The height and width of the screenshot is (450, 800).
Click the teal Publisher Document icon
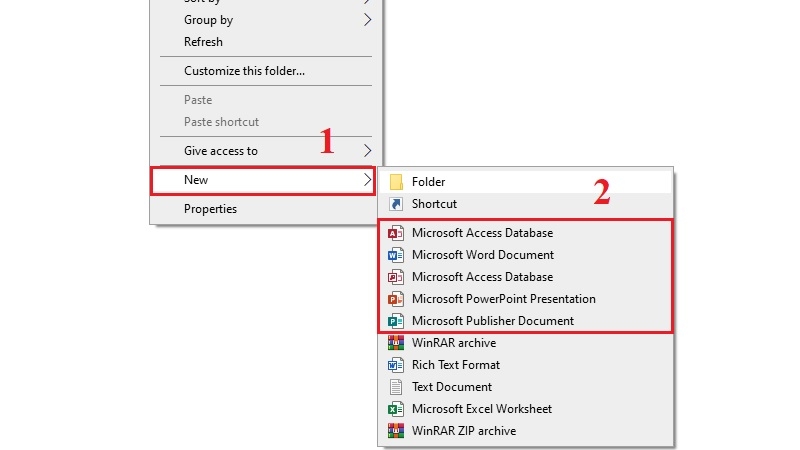pos(396,321)
